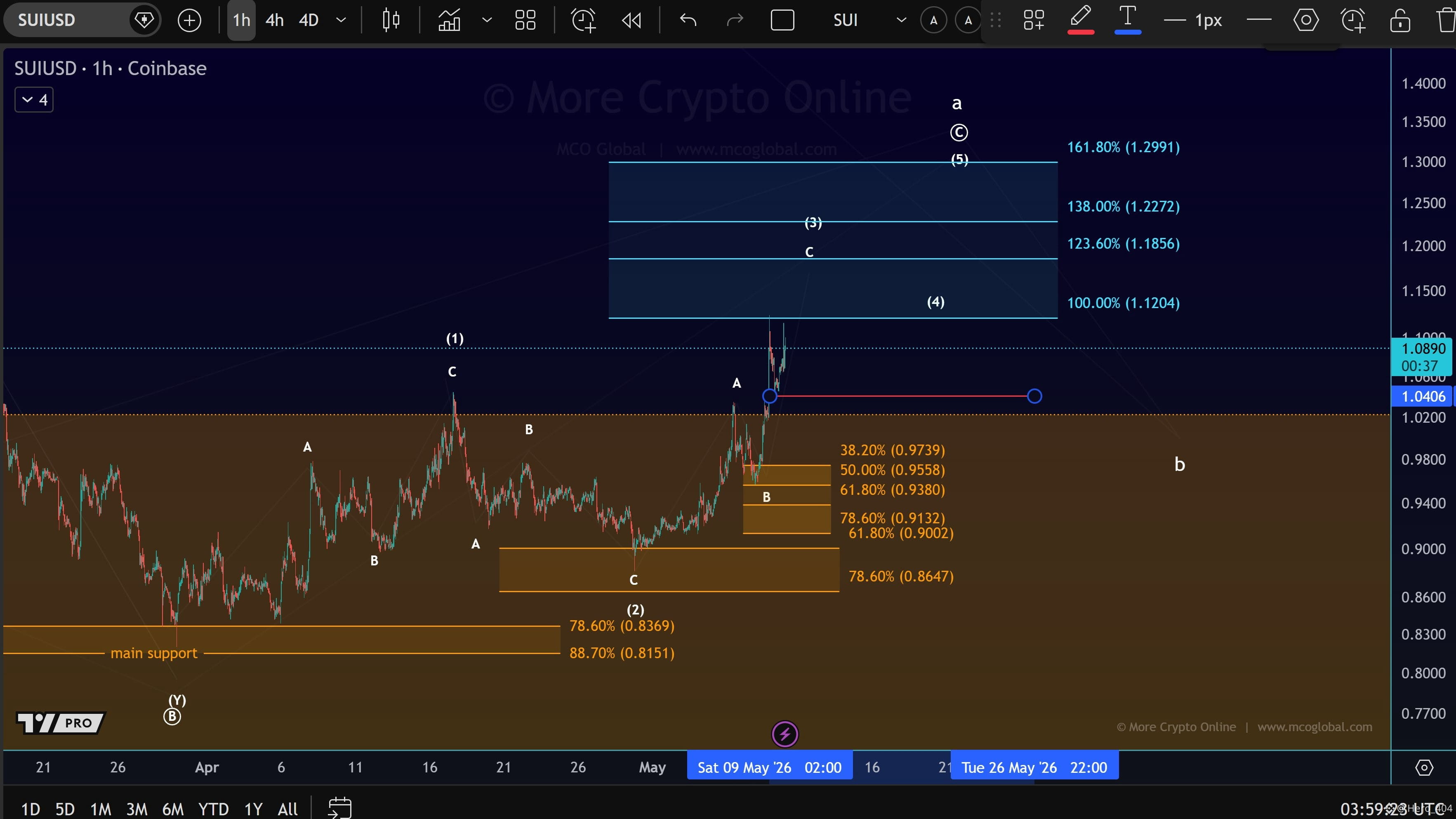Viewport: 1456px width, 819px height.
Task: Click the 78.60% (0.8647) retracement label
Action: 901,577
